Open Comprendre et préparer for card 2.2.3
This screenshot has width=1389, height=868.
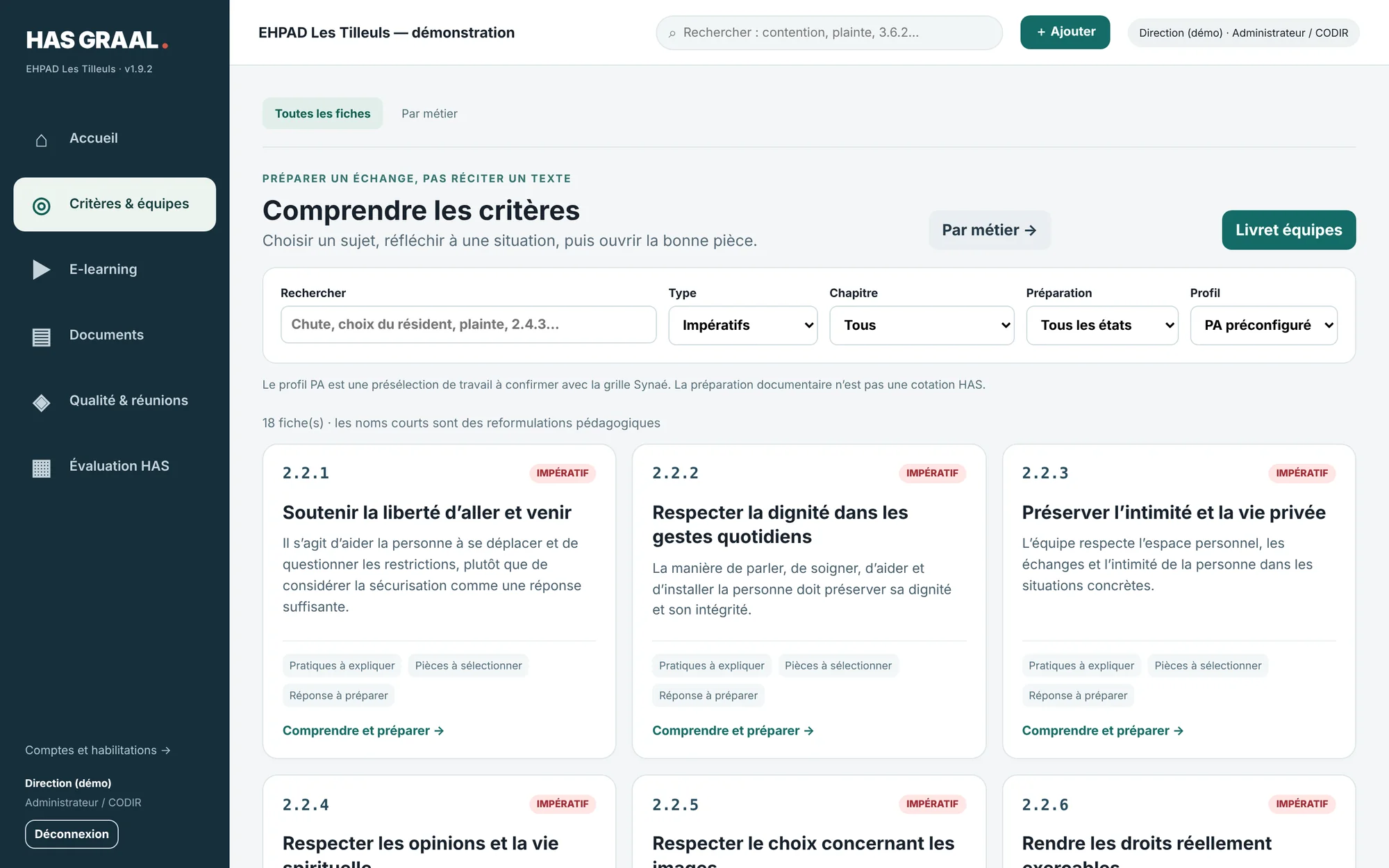point(1102,731)
